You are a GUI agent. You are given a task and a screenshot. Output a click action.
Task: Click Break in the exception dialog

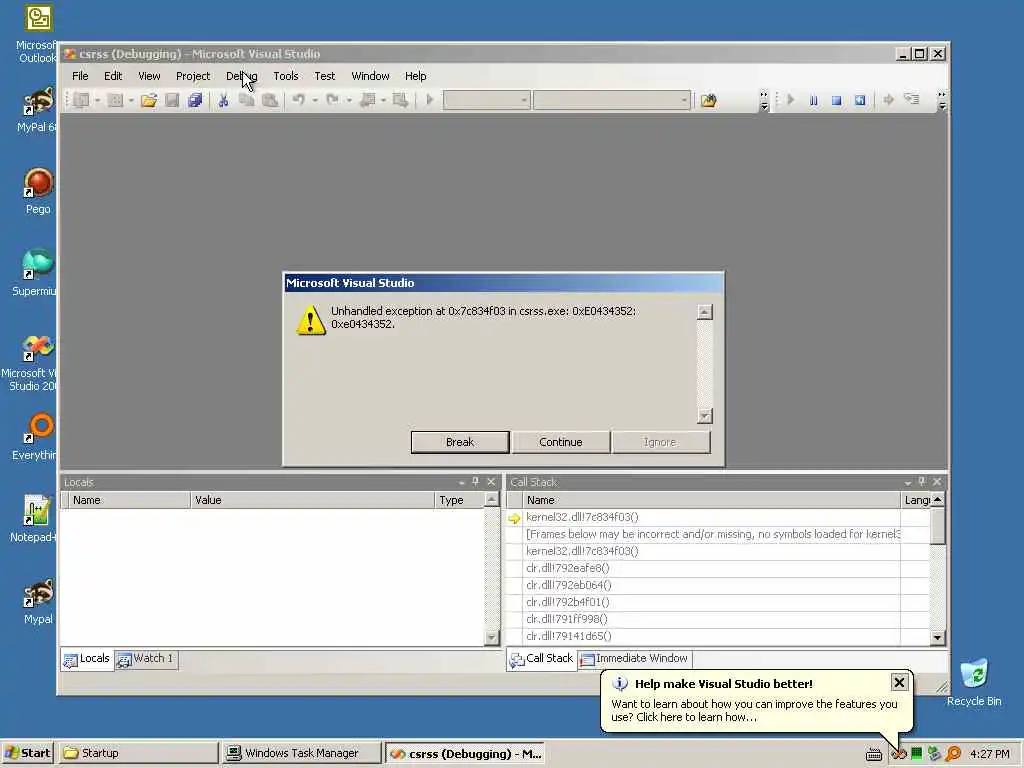pyautogui.click(x=460, y=442)
